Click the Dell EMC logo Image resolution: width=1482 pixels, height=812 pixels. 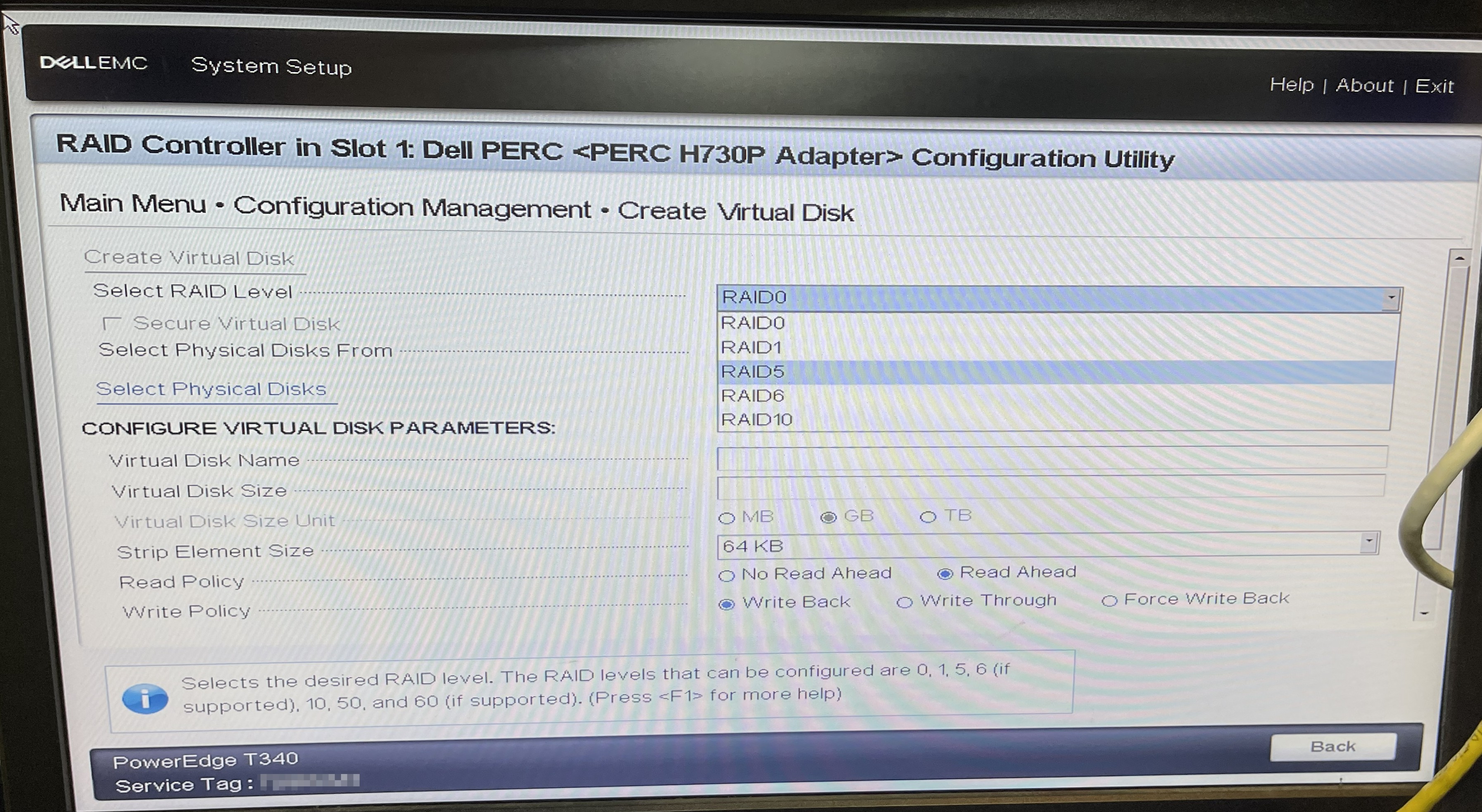[94, 62]
